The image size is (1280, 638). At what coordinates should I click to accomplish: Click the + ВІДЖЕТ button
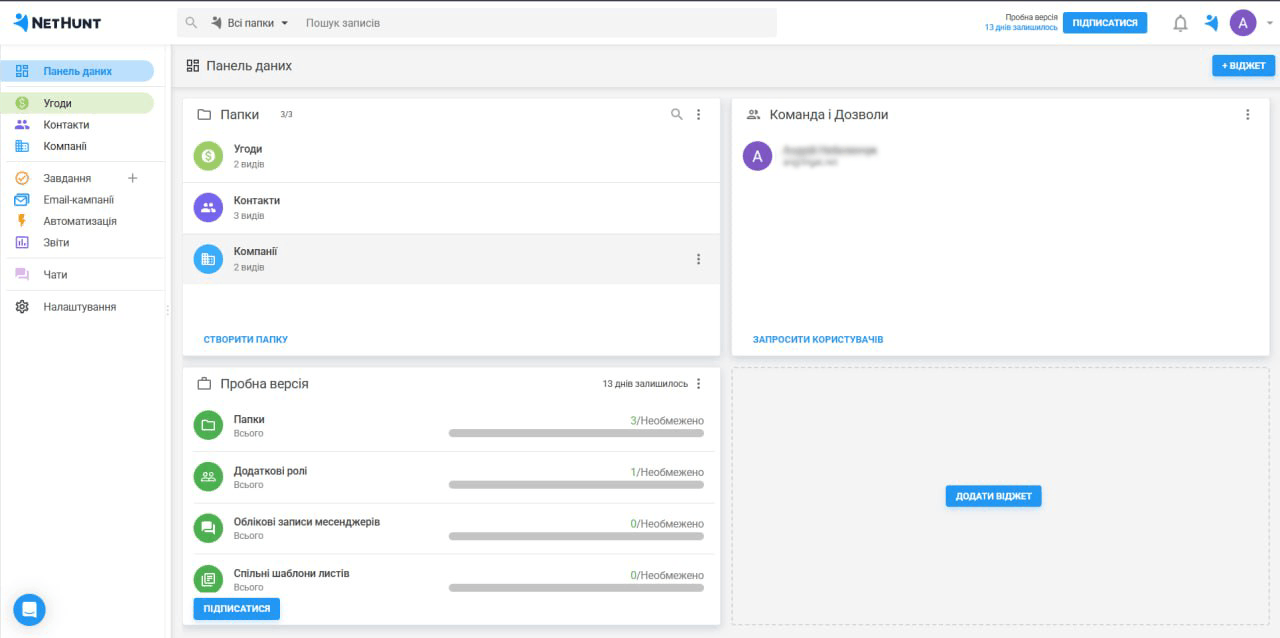click(1243, 66)
